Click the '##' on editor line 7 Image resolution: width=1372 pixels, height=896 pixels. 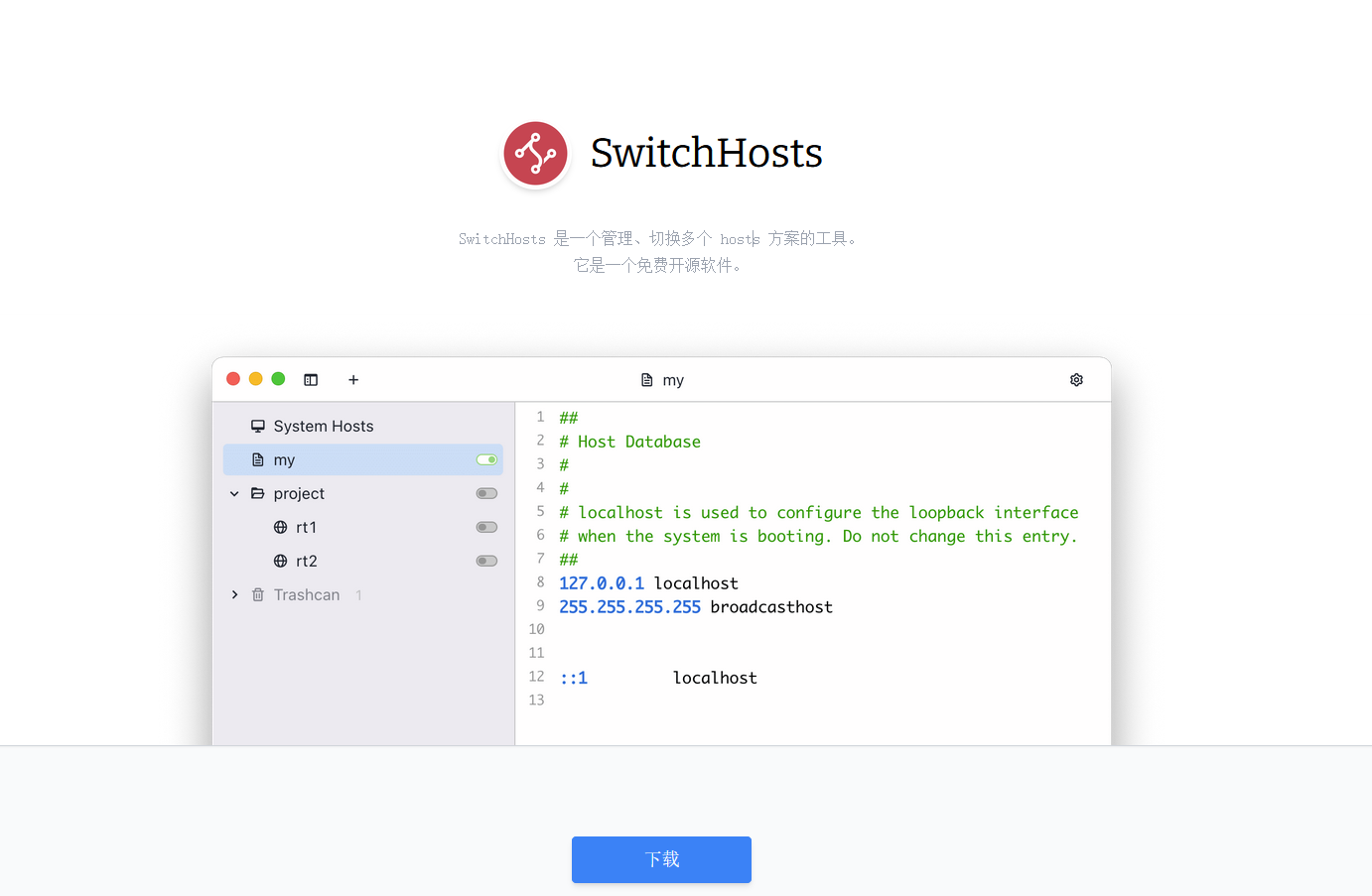coord(568,560)
